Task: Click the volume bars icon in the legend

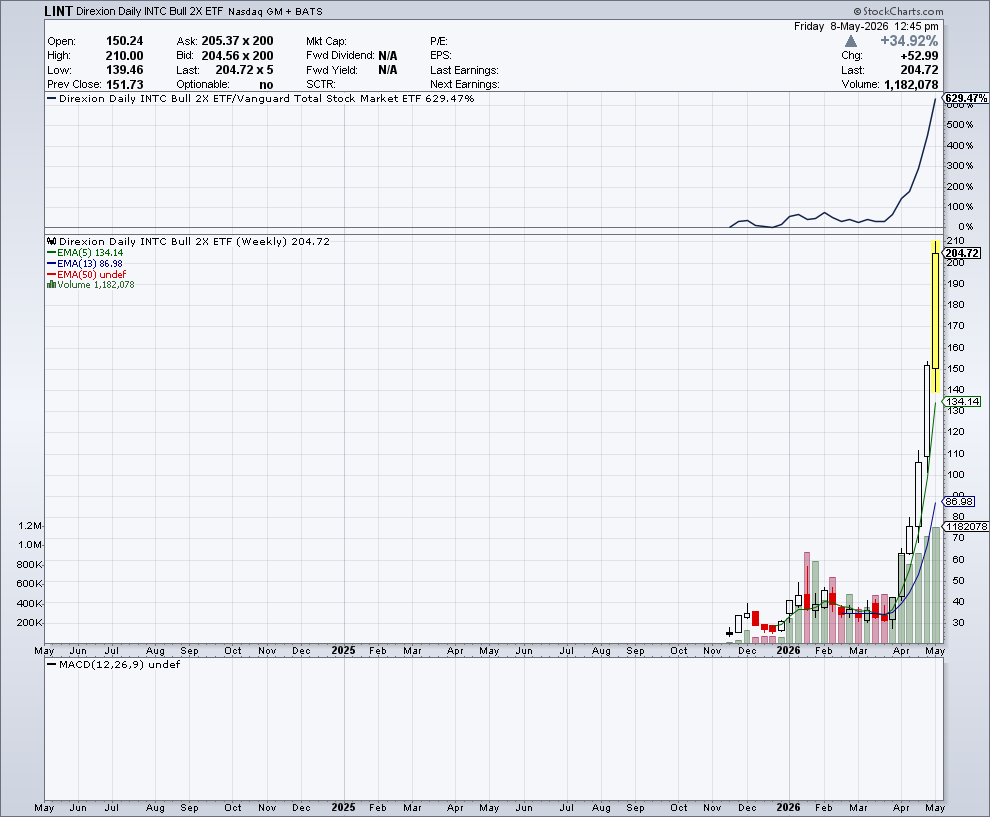Action: pos(51,285)
